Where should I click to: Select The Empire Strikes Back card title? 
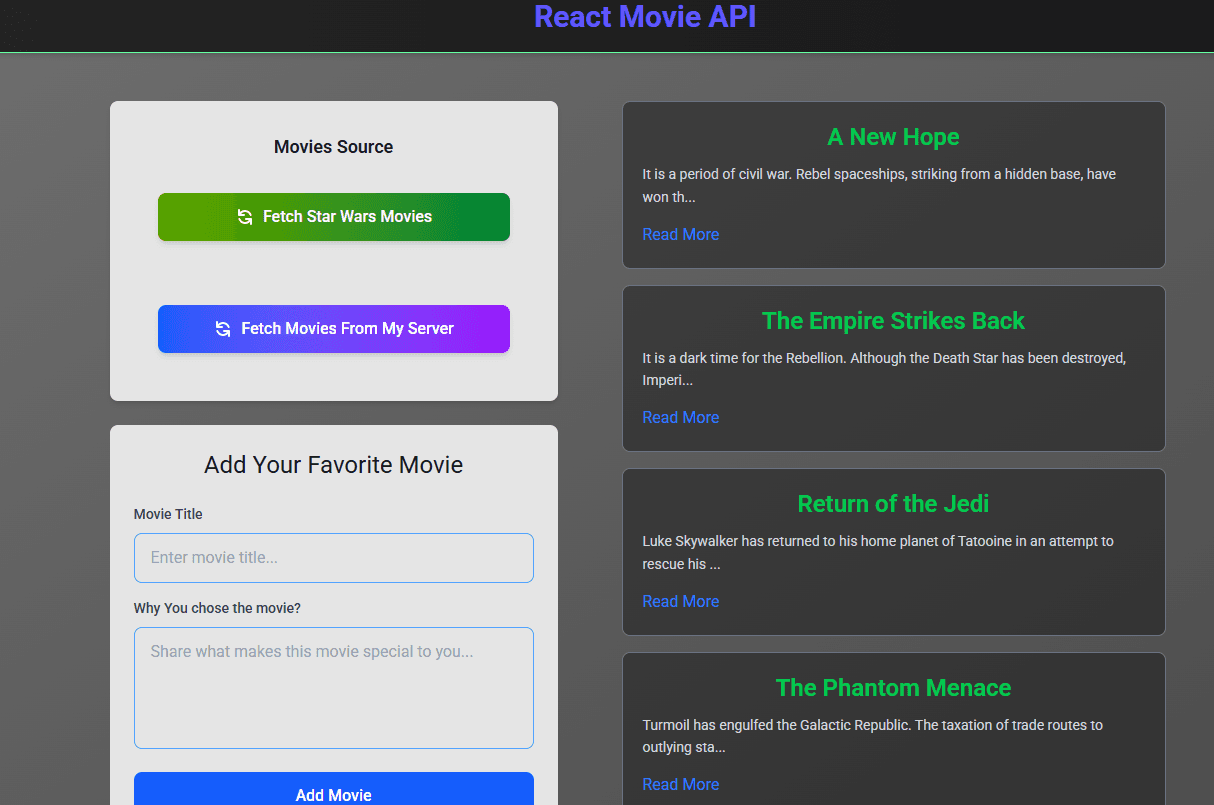[x=893, y=321]
